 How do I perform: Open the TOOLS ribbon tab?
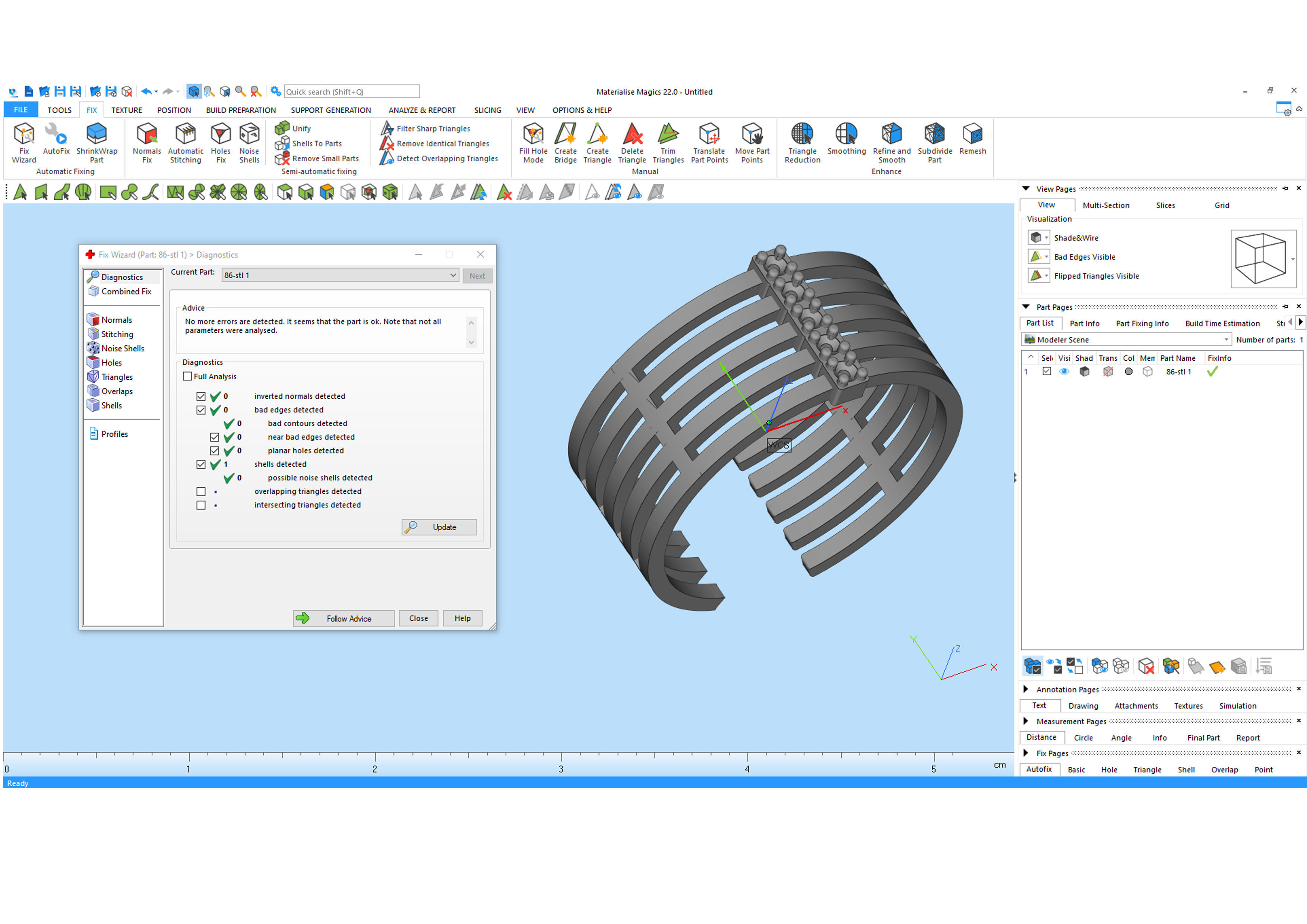tap(59, 110)
